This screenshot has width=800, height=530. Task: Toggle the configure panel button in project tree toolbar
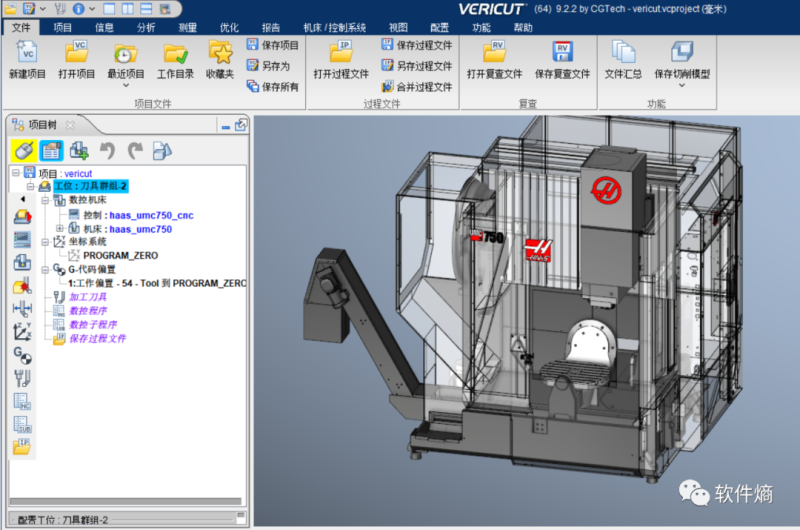51,151
